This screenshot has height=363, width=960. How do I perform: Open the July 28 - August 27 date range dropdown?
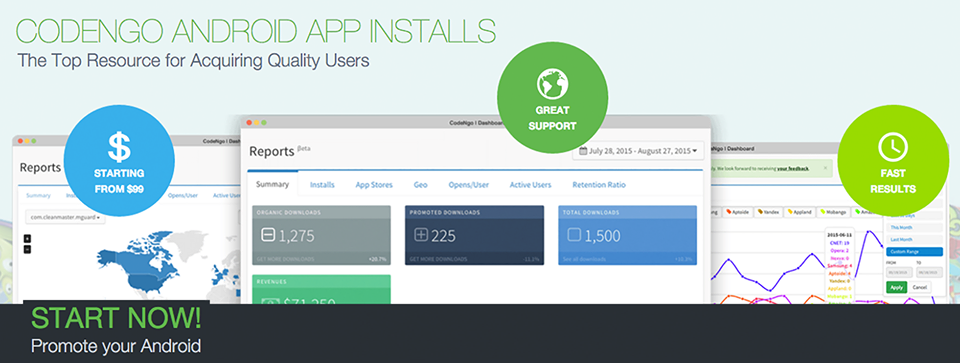point(638,151)
